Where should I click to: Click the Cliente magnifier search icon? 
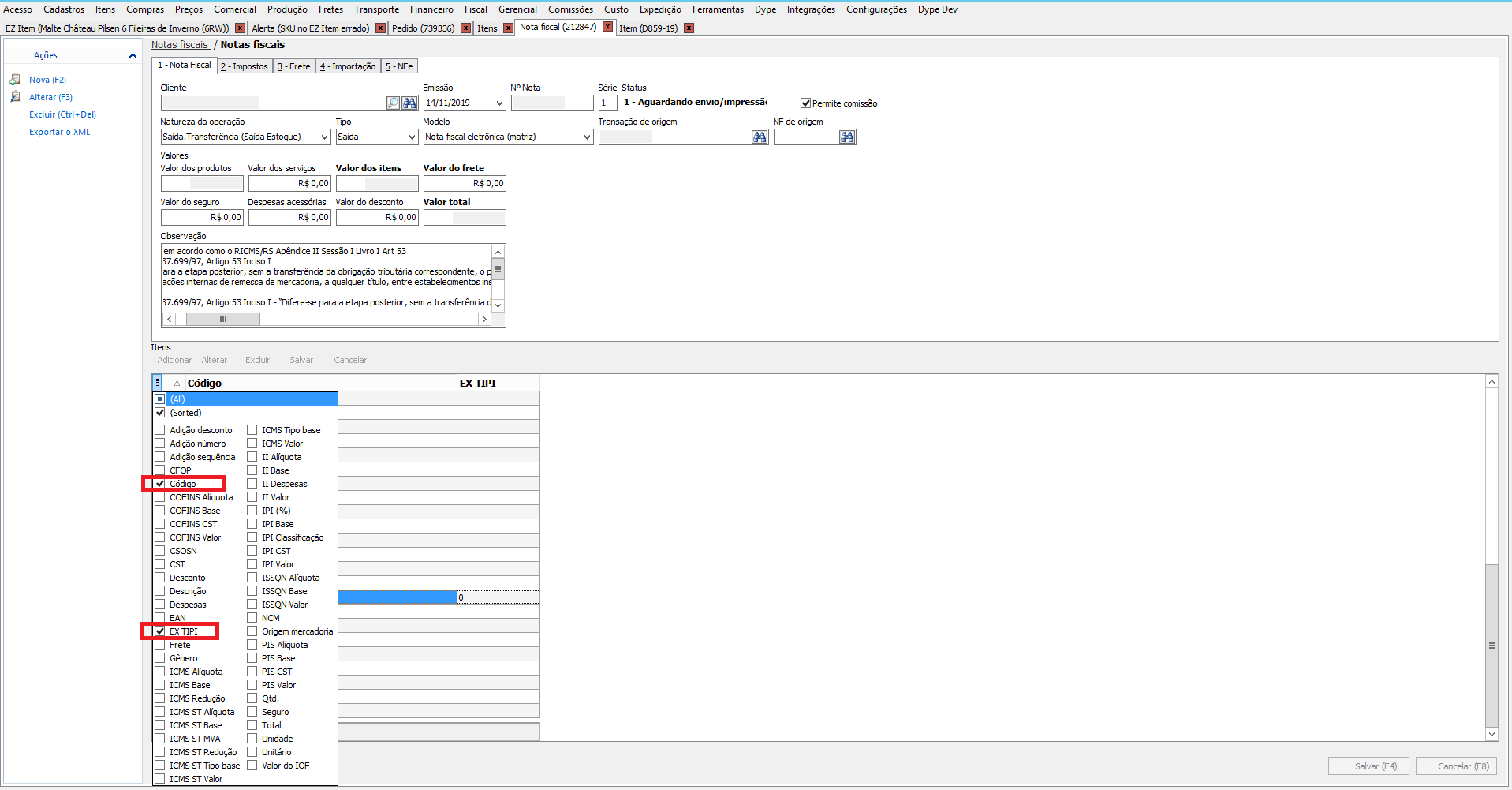pyautogui.click(x=393, y=103)
